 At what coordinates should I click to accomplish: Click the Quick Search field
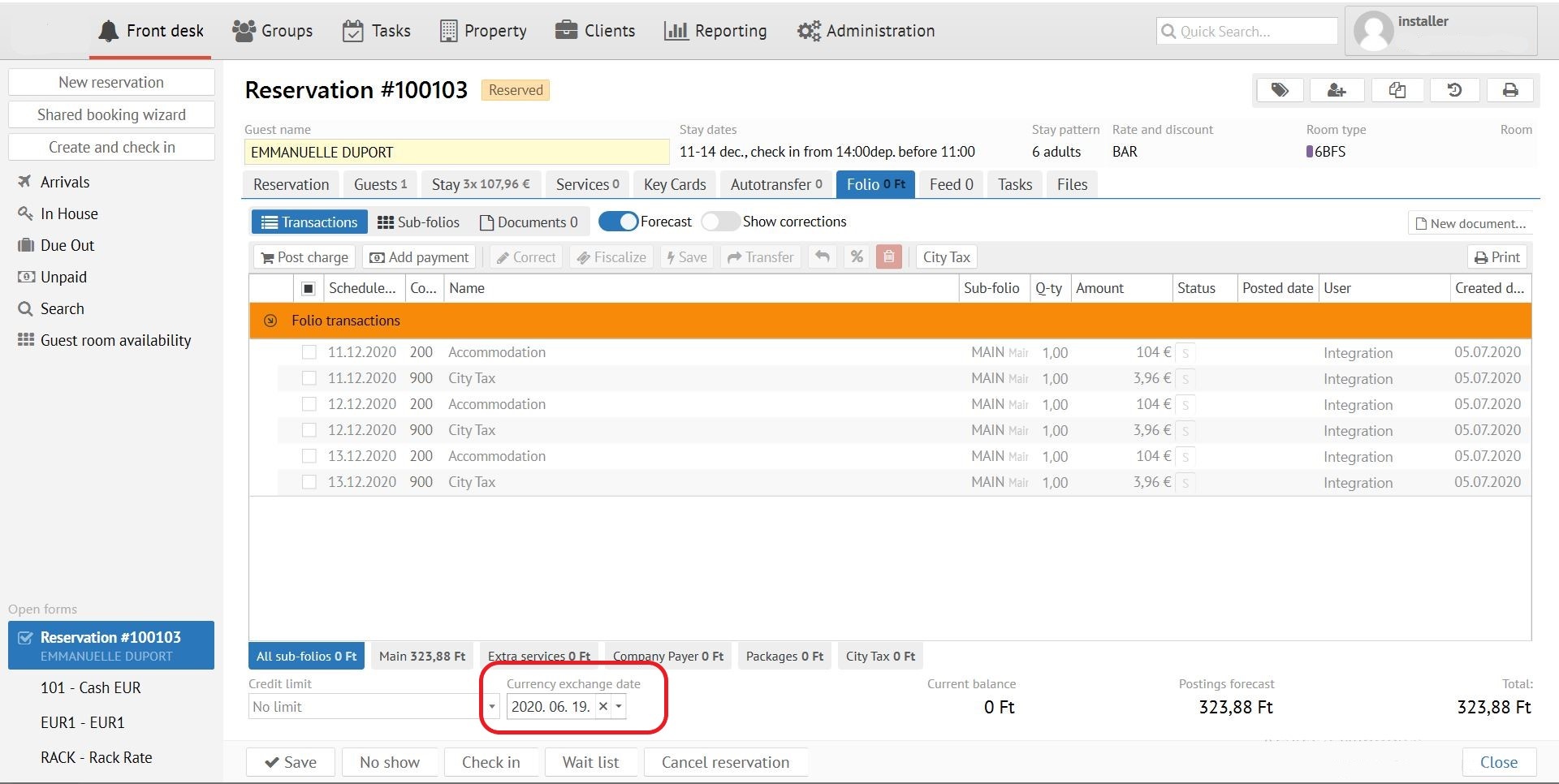(x=1246, y=32)
